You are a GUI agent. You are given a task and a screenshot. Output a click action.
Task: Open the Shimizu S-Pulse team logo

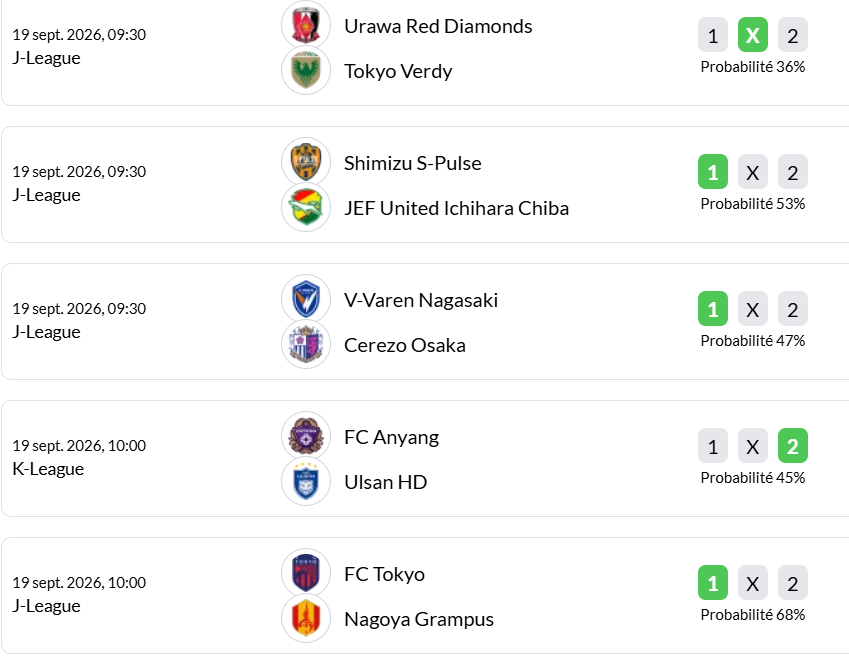(x=306, y=162)
